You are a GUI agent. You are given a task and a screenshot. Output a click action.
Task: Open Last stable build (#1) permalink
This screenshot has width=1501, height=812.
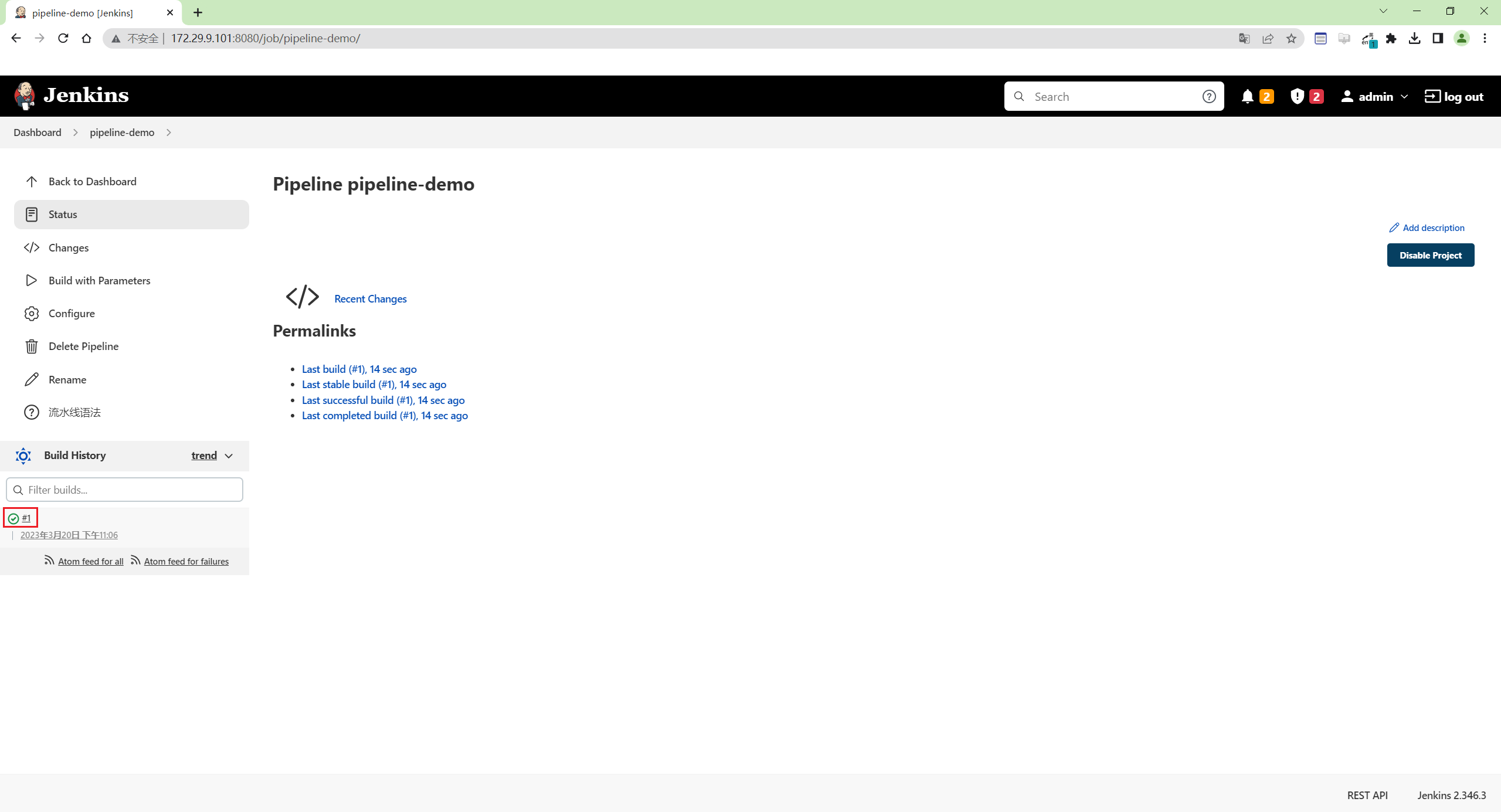(374, 385)
